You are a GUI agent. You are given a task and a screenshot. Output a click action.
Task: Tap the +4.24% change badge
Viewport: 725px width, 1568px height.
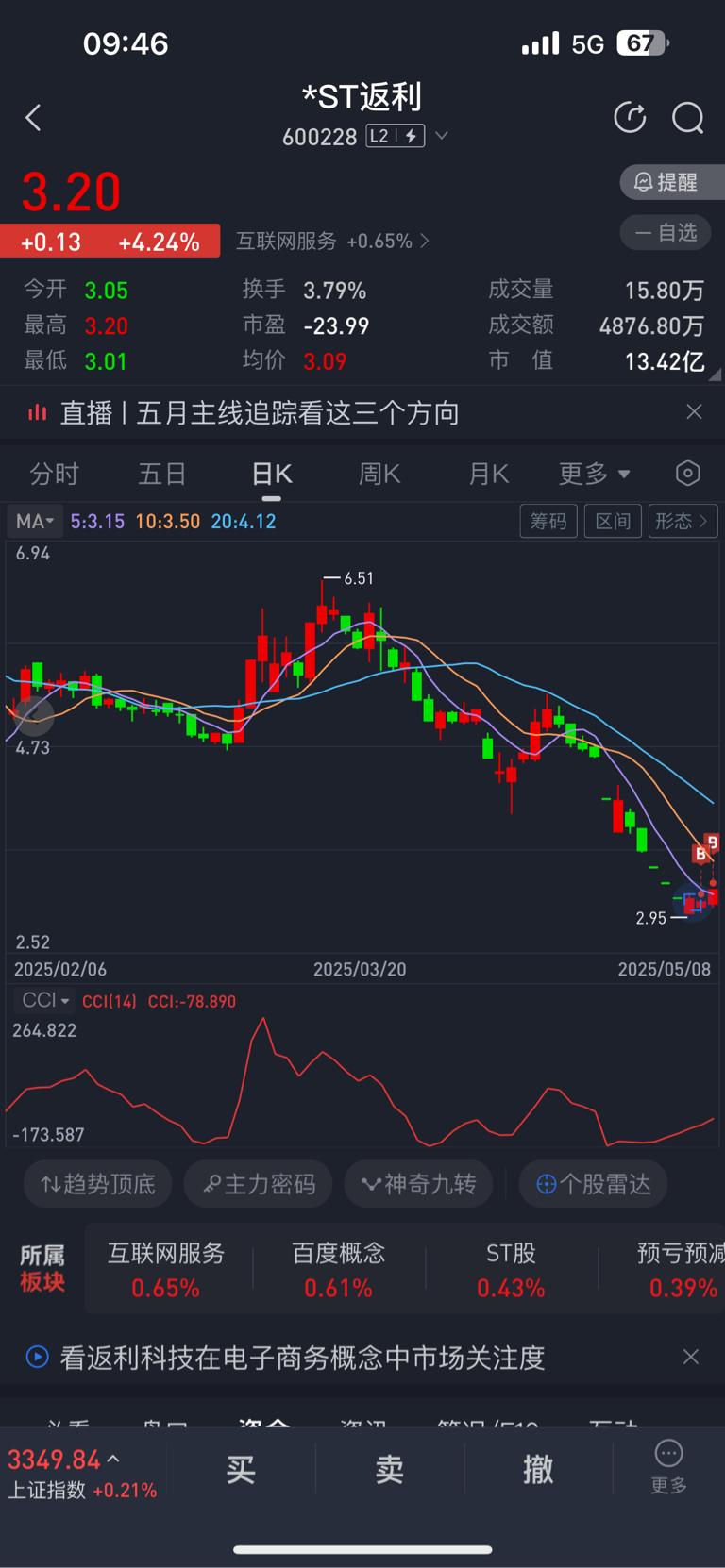pos(159,242)
